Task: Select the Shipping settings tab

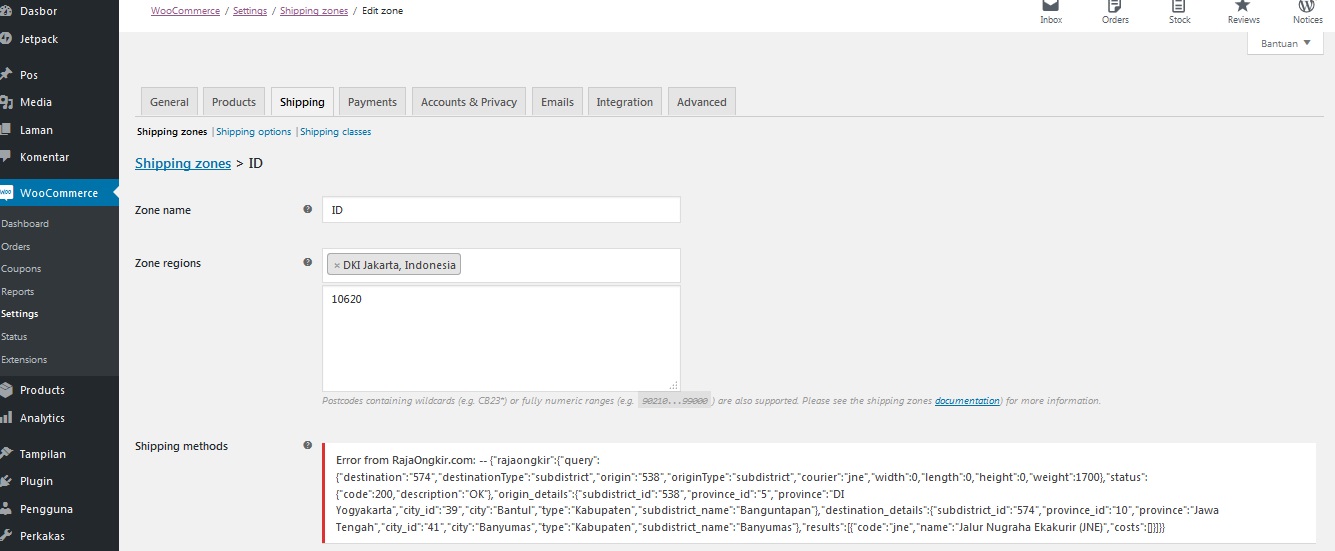Action: pyautogui.click(x=302, y=102)
